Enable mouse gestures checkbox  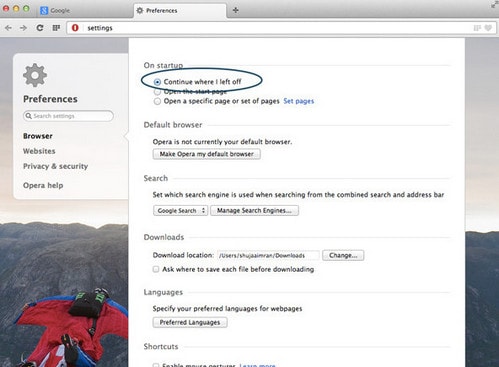click(x=156, y=365)
